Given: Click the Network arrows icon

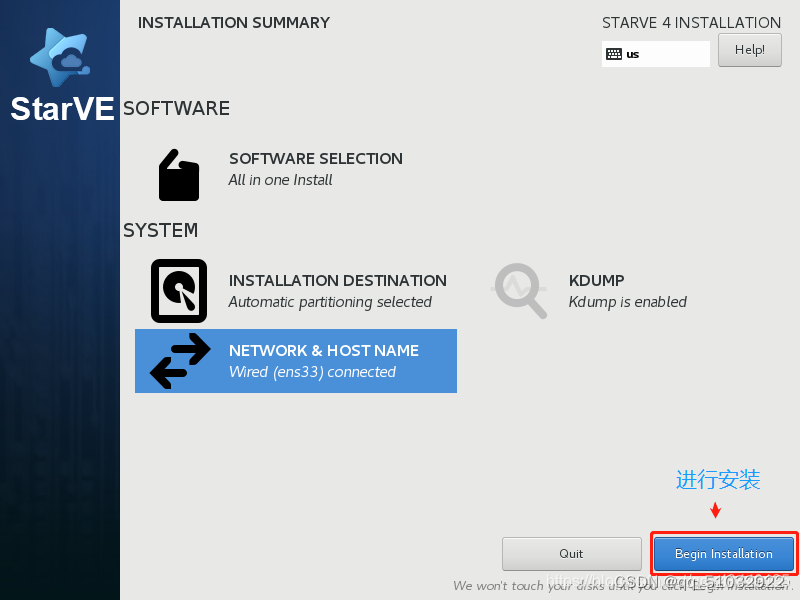Looking at the screenshot, I should click(180, 361).
